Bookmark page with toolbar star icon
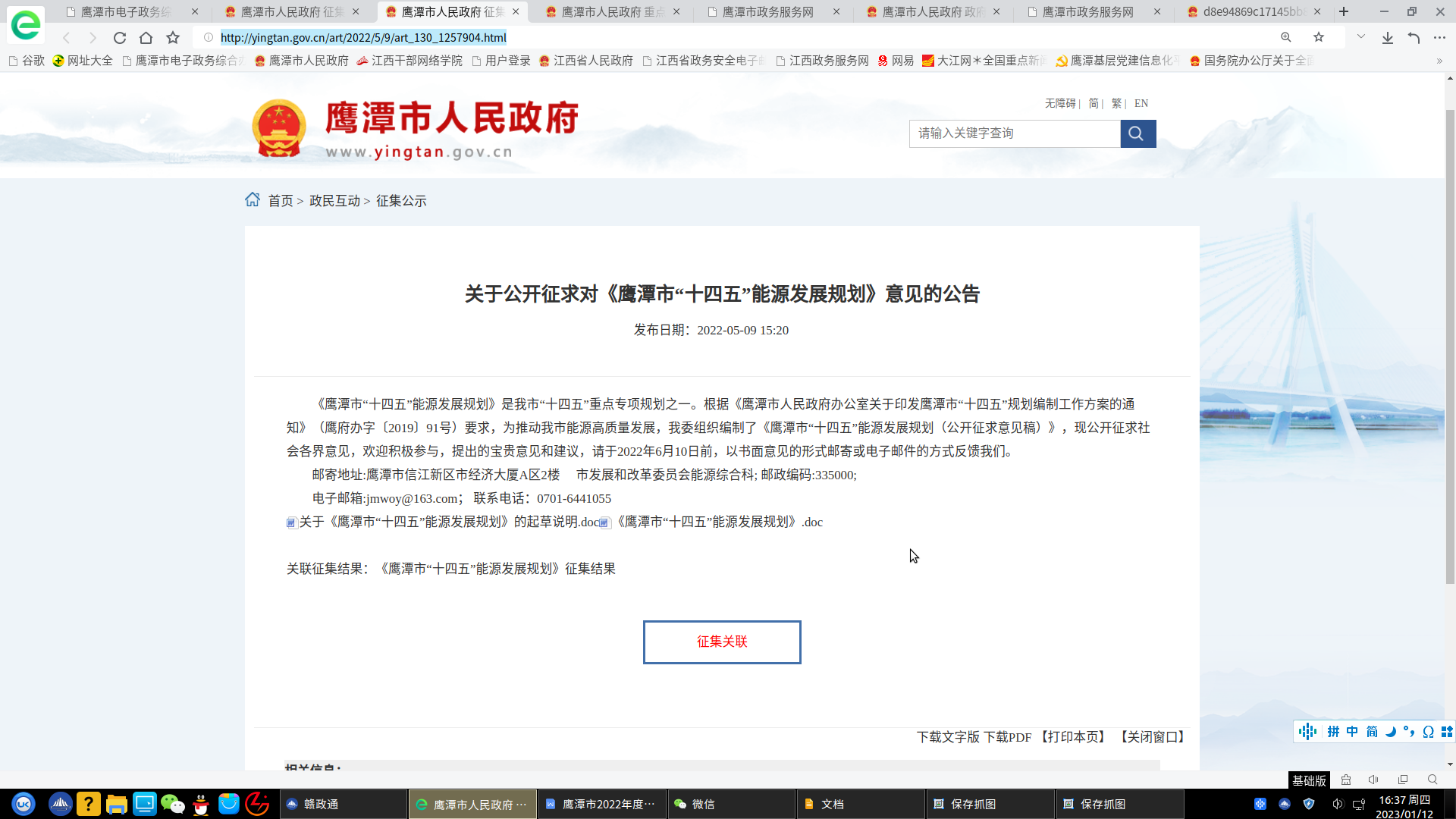Screen dimensions: 1456x819 [173, 38]
